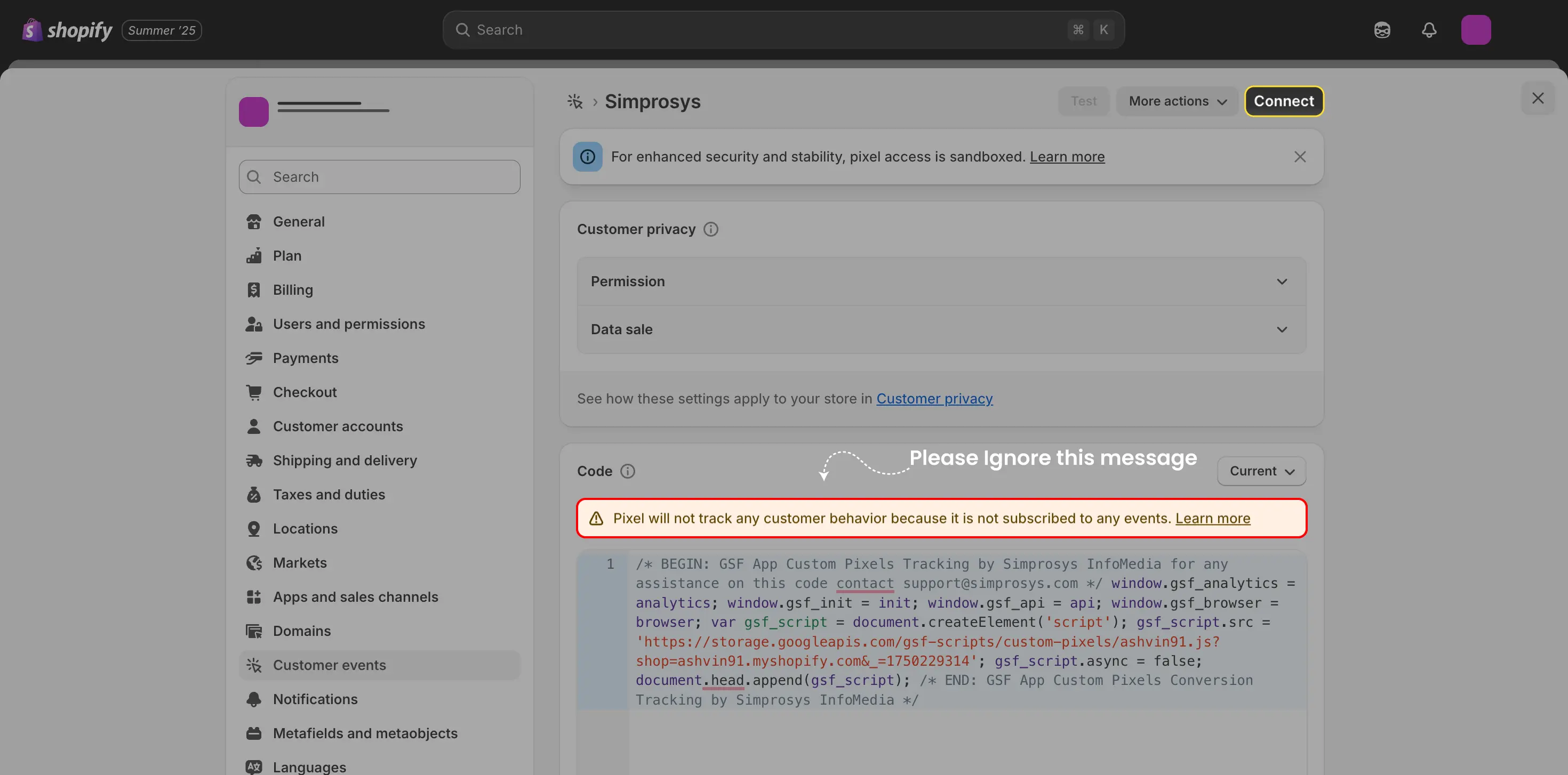Select the store name header in settings sidebar
The image size is (1568, 775).
[x=379, y=112]
